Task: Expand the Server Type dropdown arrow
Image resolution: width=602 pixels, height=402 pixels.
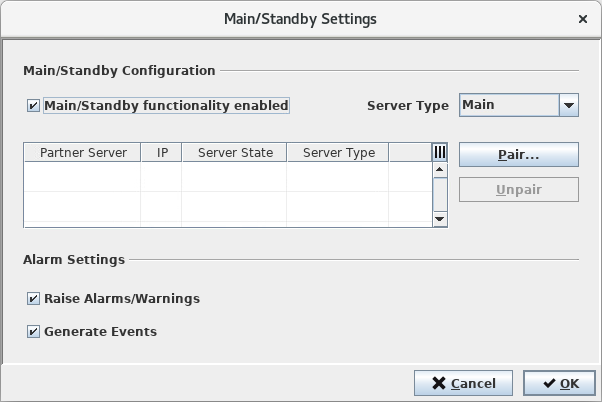Action: click(568, 105)
